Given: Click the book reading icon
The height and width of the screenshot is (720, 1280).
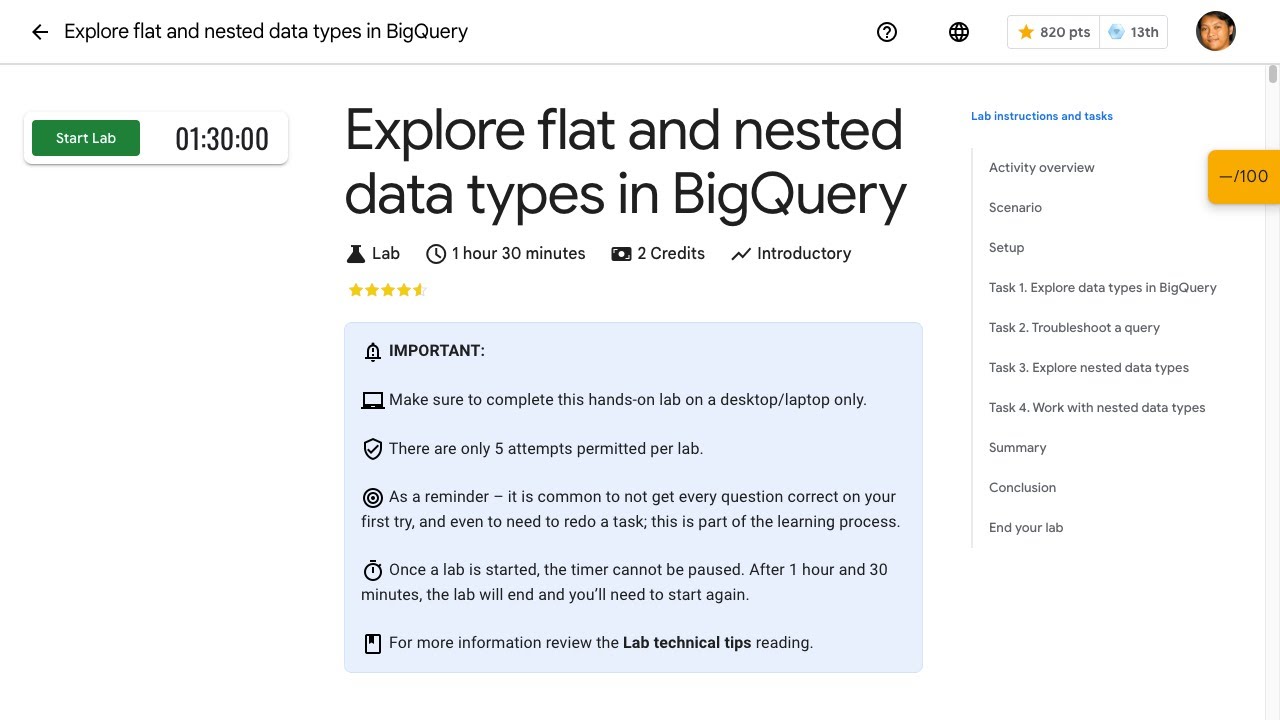Looking at the screenshot, I should click(x=373, y=643).
